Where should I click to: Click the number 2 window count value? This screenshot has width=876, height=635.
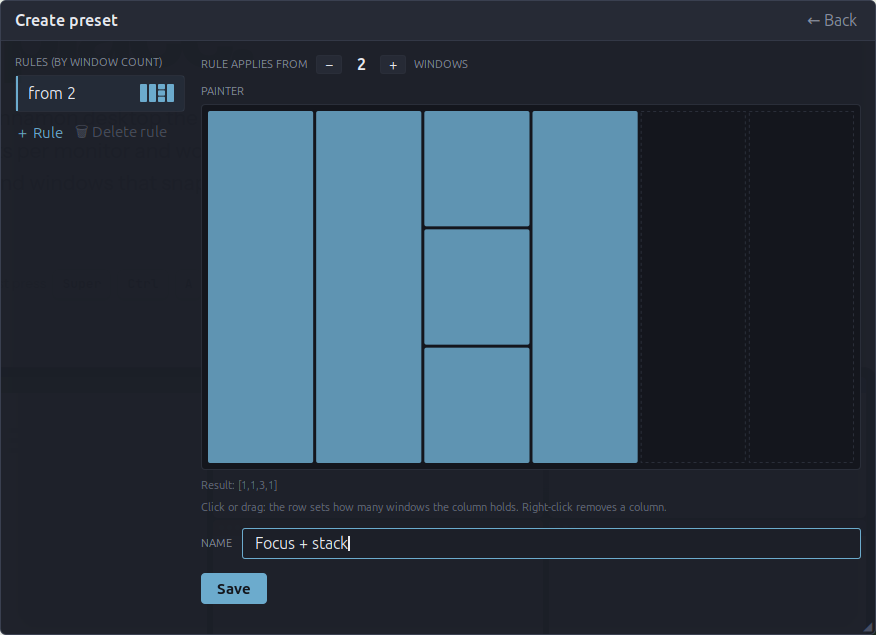361,65
